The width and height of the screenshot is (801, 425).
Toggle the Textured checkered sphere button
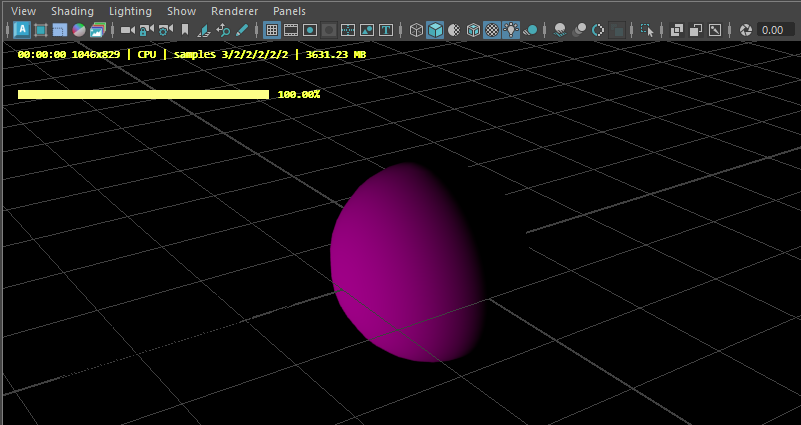(x=492, y=30)
